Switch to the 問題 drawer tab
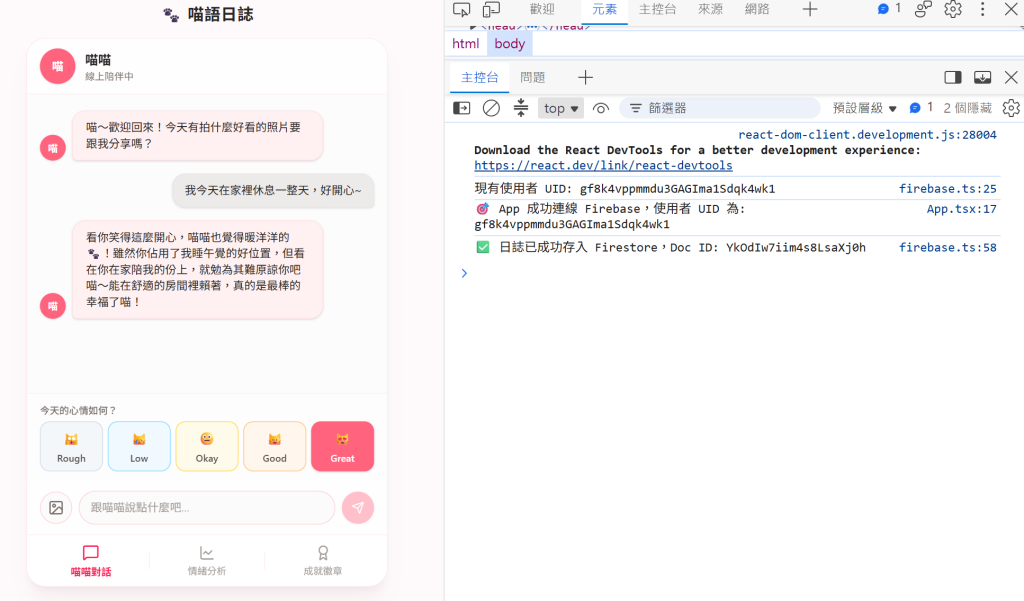Image resolution: width=1024 pixels, height=601 pixels. coord(533,78)
